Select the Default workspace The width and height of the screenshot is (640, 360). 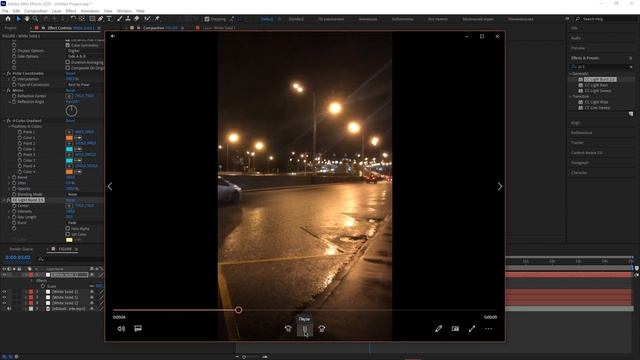pyautogui.click(x=267, y=19)
